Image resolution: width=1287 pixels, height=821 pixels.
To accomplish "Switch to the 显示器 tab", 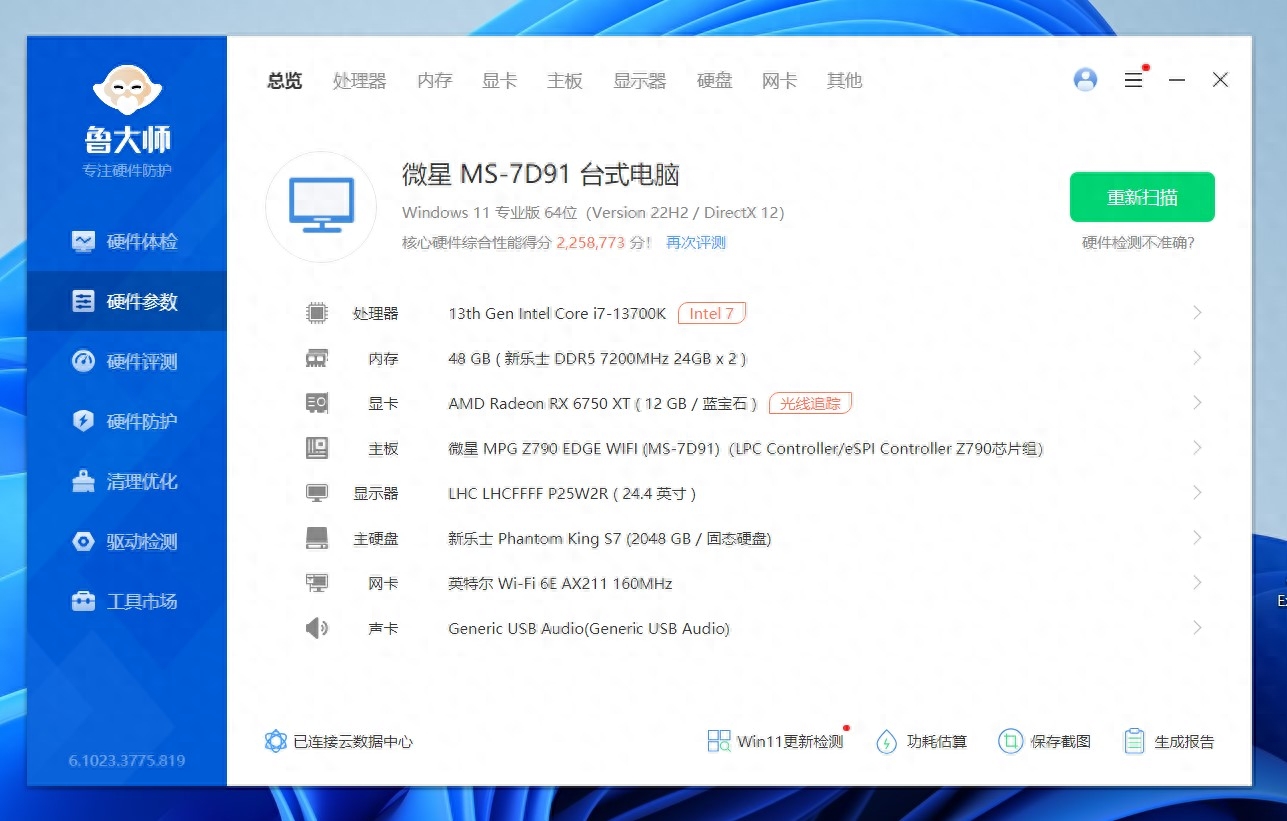I will point(640,81).
